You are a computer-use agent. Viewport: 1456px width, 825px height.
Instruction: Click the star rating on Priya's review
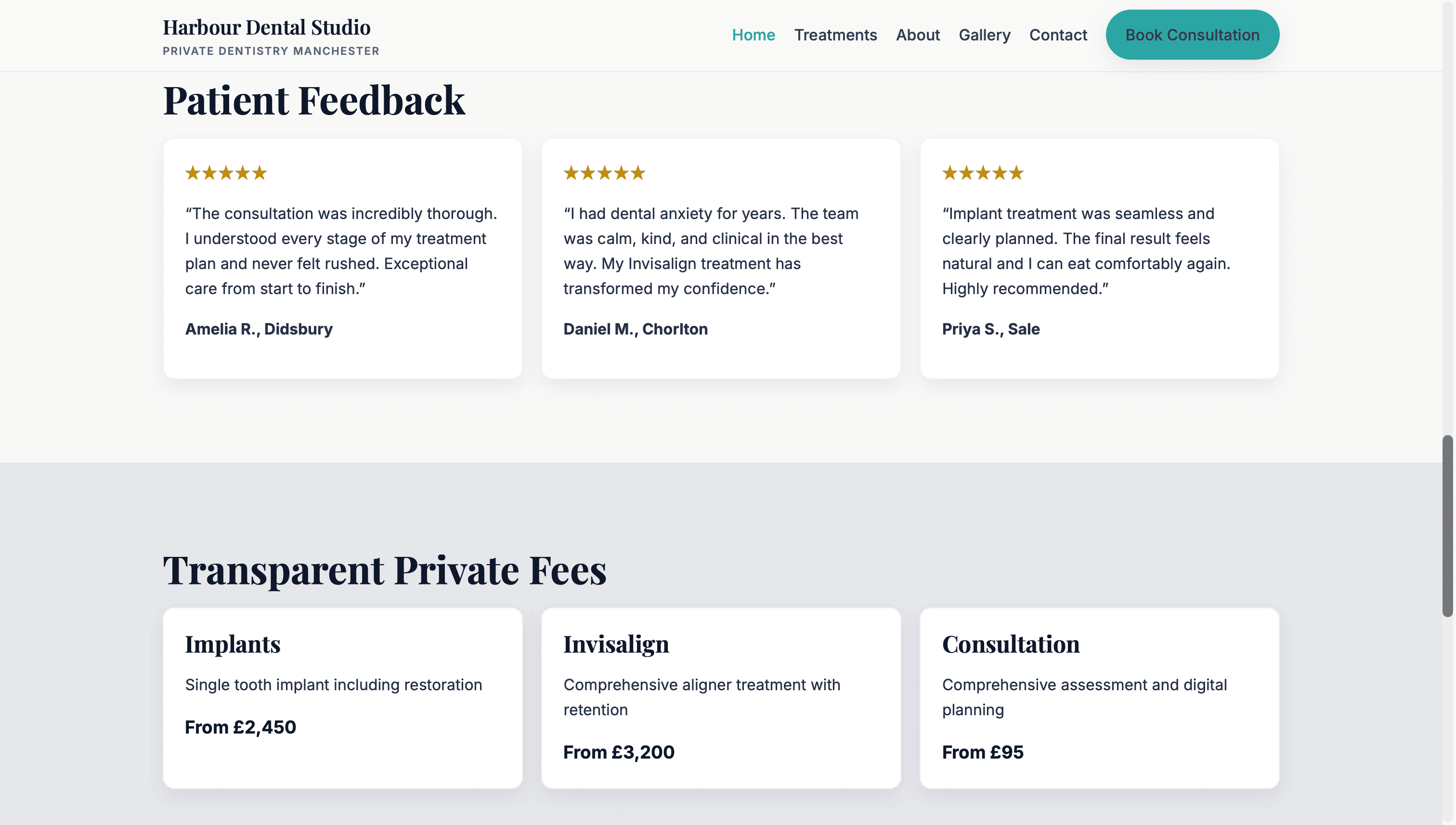983,173
